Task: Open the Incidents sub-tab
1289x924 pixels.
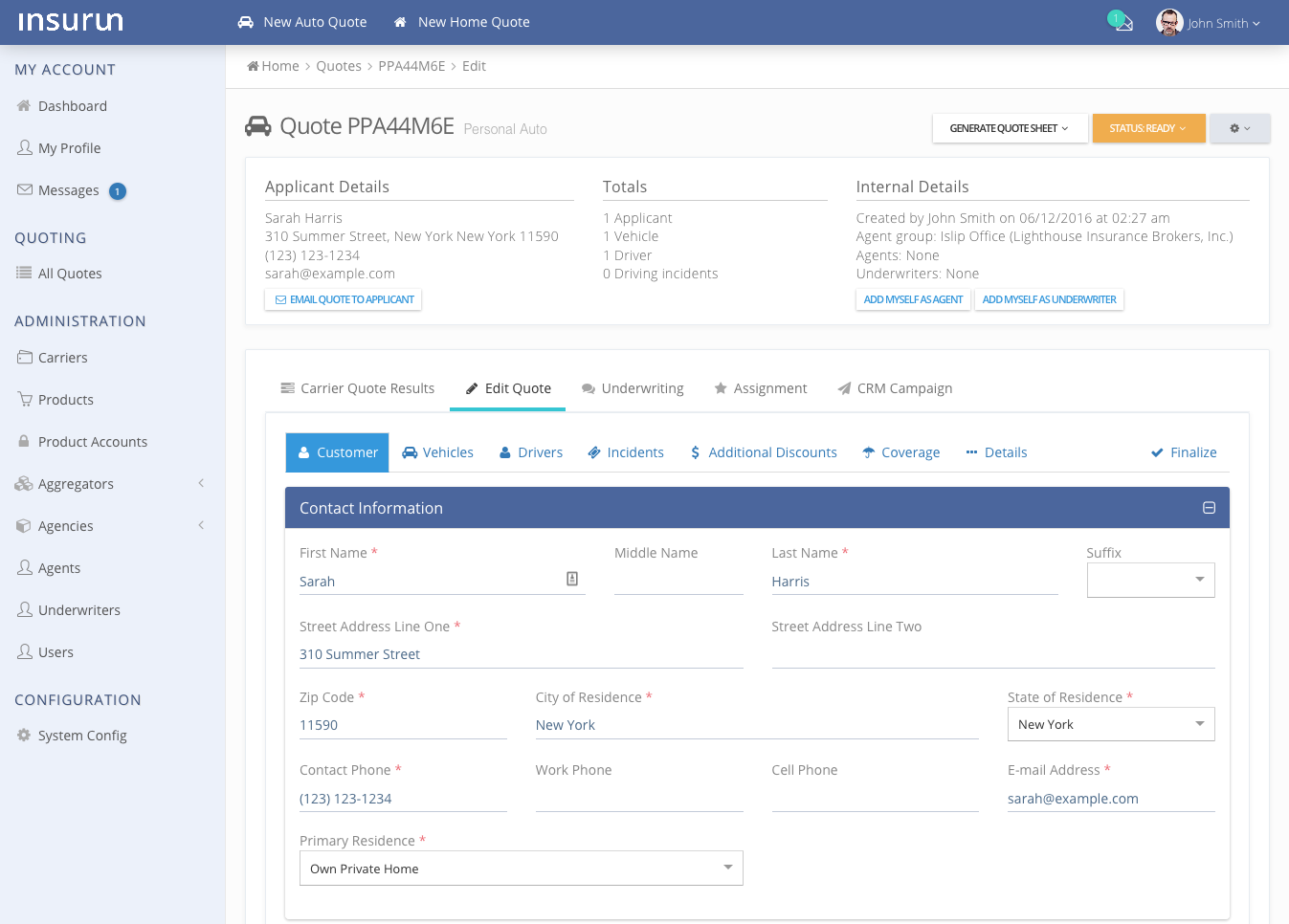Action: click(626, 452)
